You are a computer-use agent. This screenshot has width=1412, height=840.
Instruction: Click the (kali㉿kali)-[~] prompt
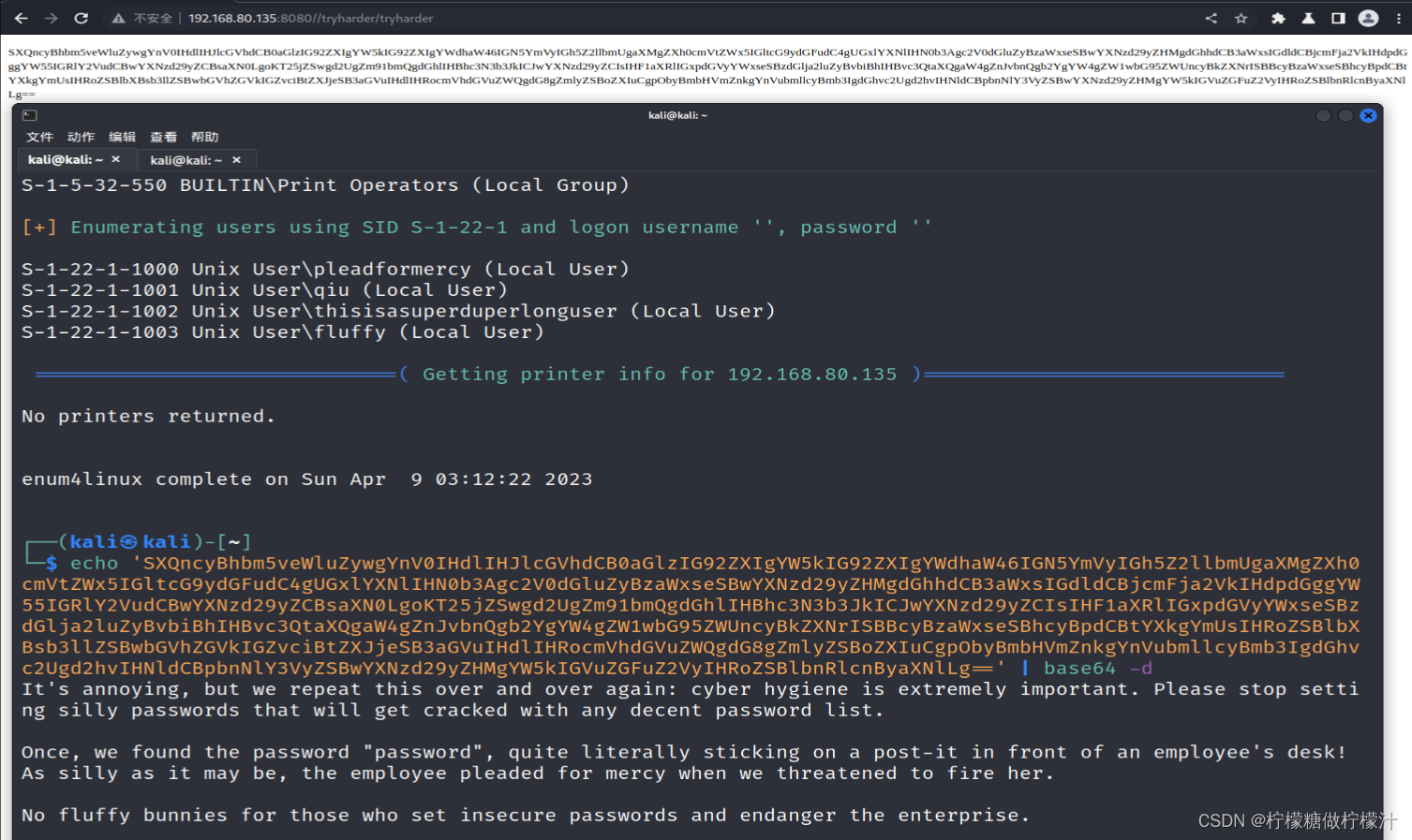[155, 542]
